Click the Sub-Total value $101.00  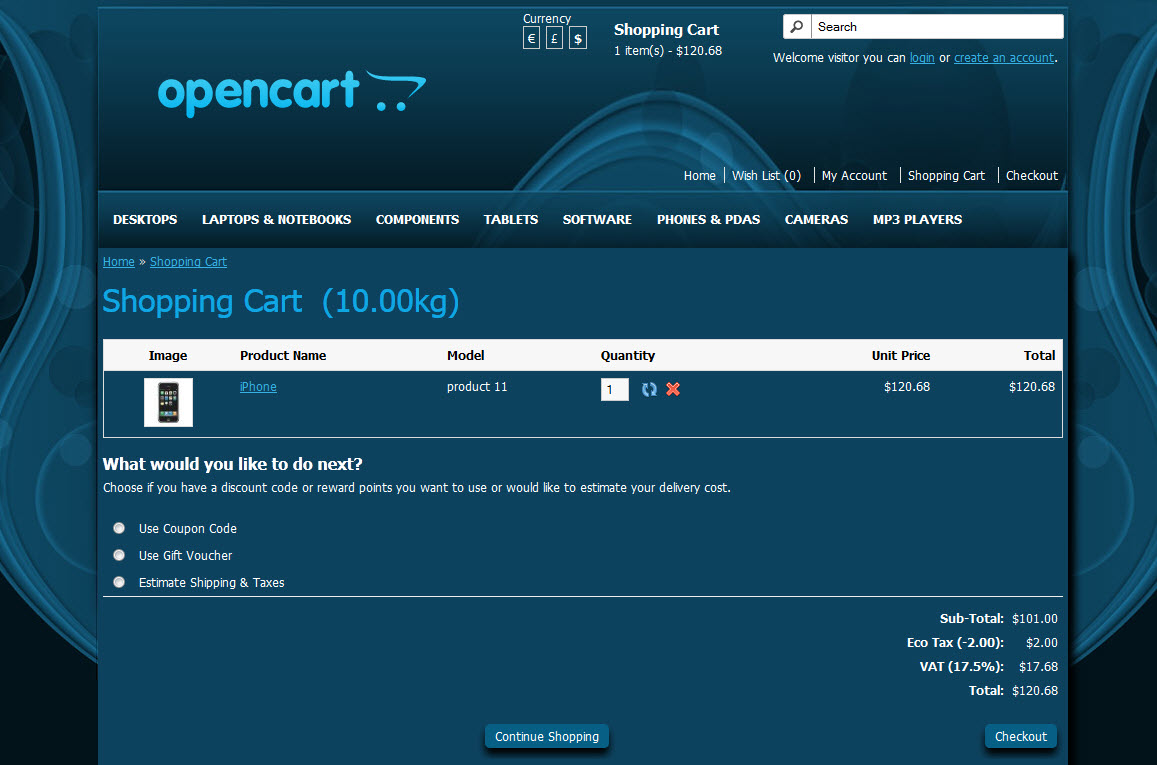click(x=1035, y=619)
